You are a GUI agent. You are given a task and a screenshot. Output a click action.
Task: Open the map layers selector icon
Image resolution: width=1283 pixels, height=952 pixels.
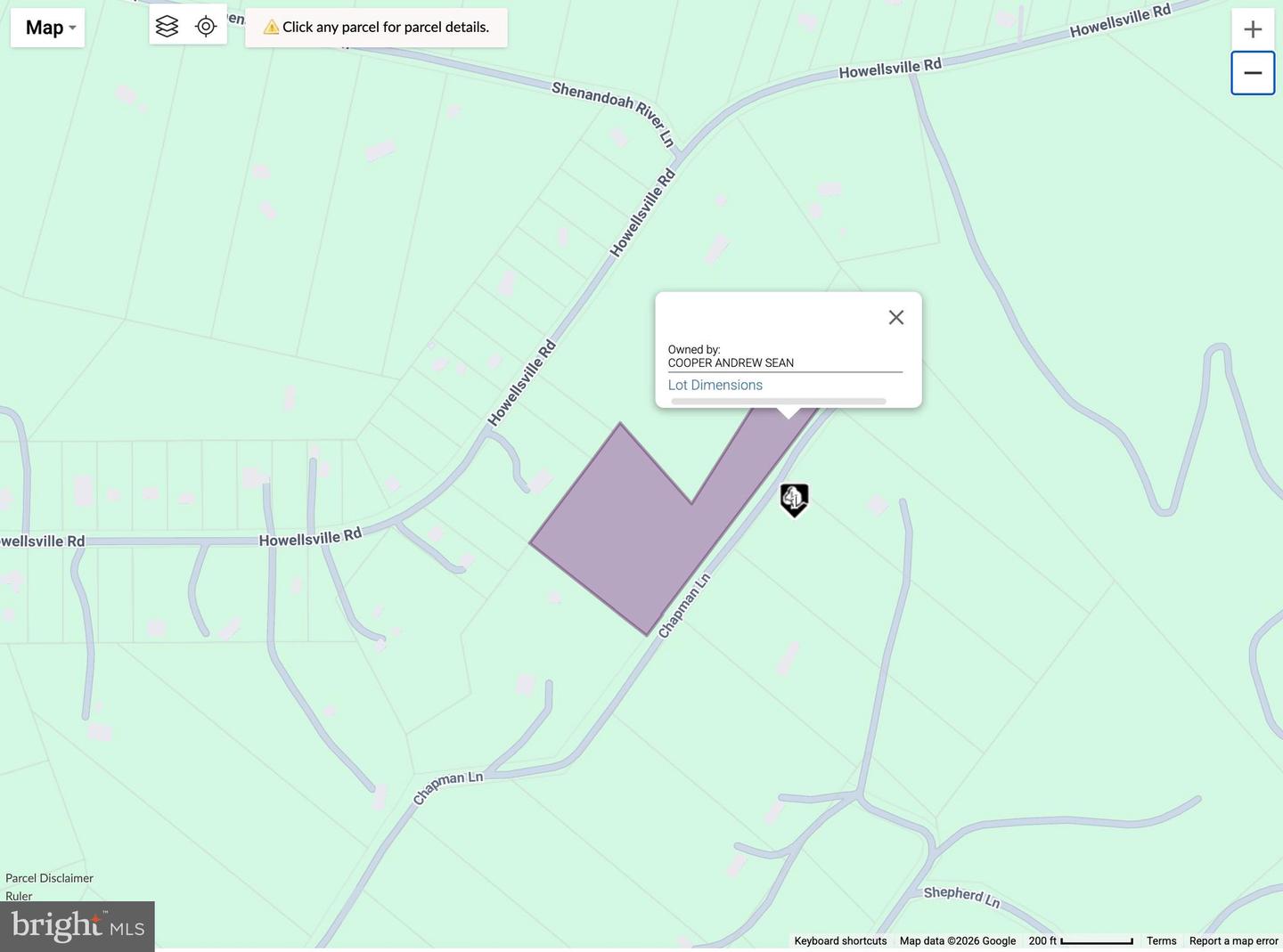[x=167, y=27]
